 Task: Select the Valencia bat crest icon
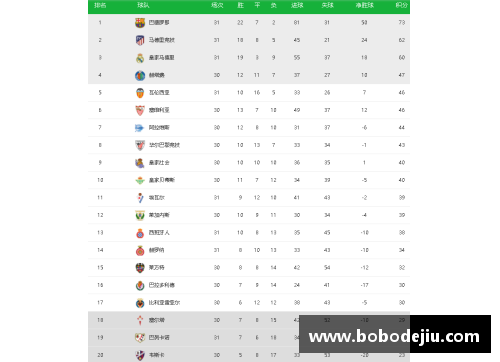(x=140, y=93)
